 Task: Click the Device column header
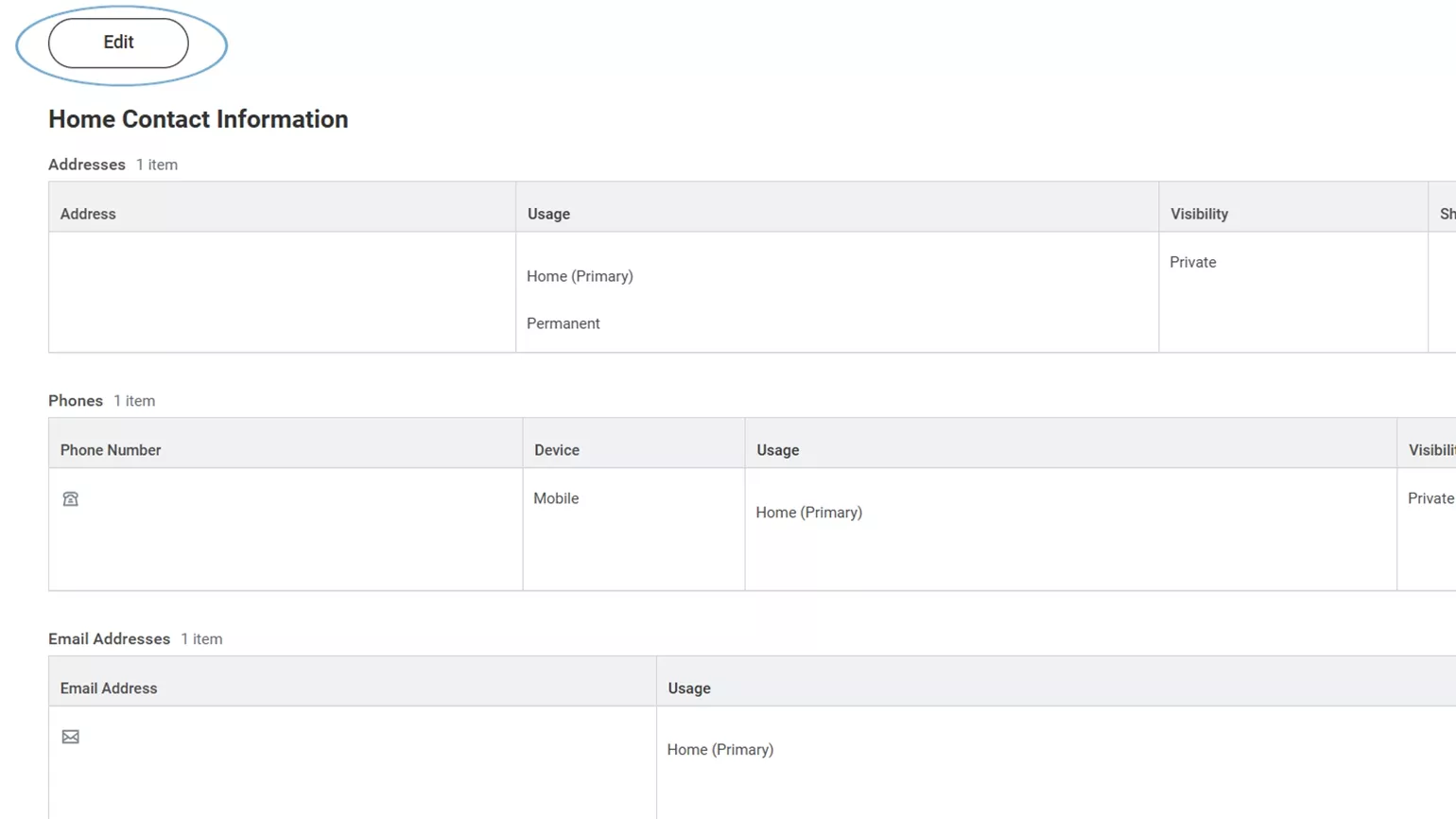click(x=557, y=450)
